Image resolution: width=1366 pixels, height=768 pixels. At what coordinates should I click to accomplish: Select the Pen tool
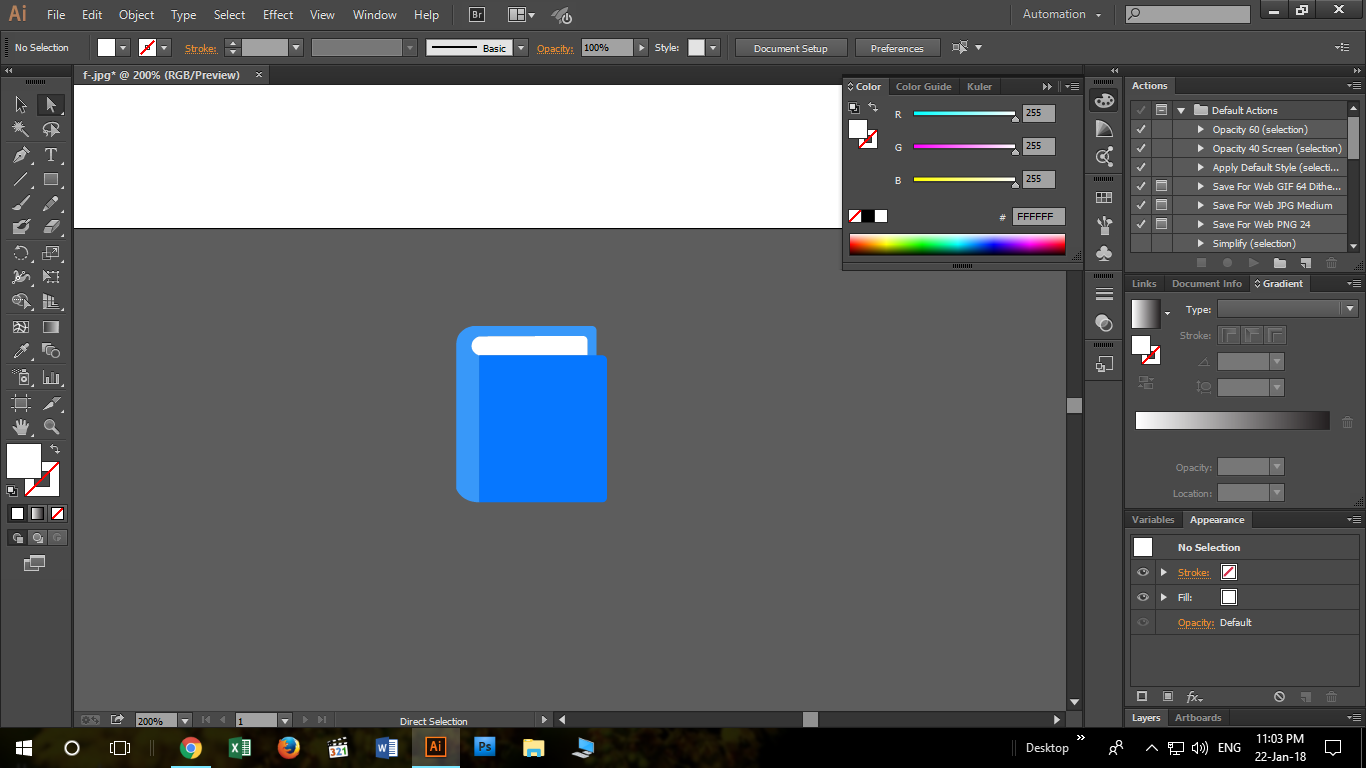pyautogui.click(x=21, y=155)
